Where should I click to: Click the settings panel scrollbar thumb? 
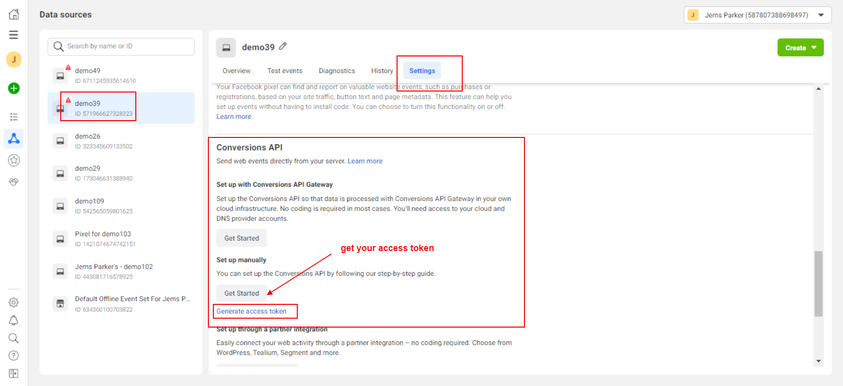click(818, 283)
